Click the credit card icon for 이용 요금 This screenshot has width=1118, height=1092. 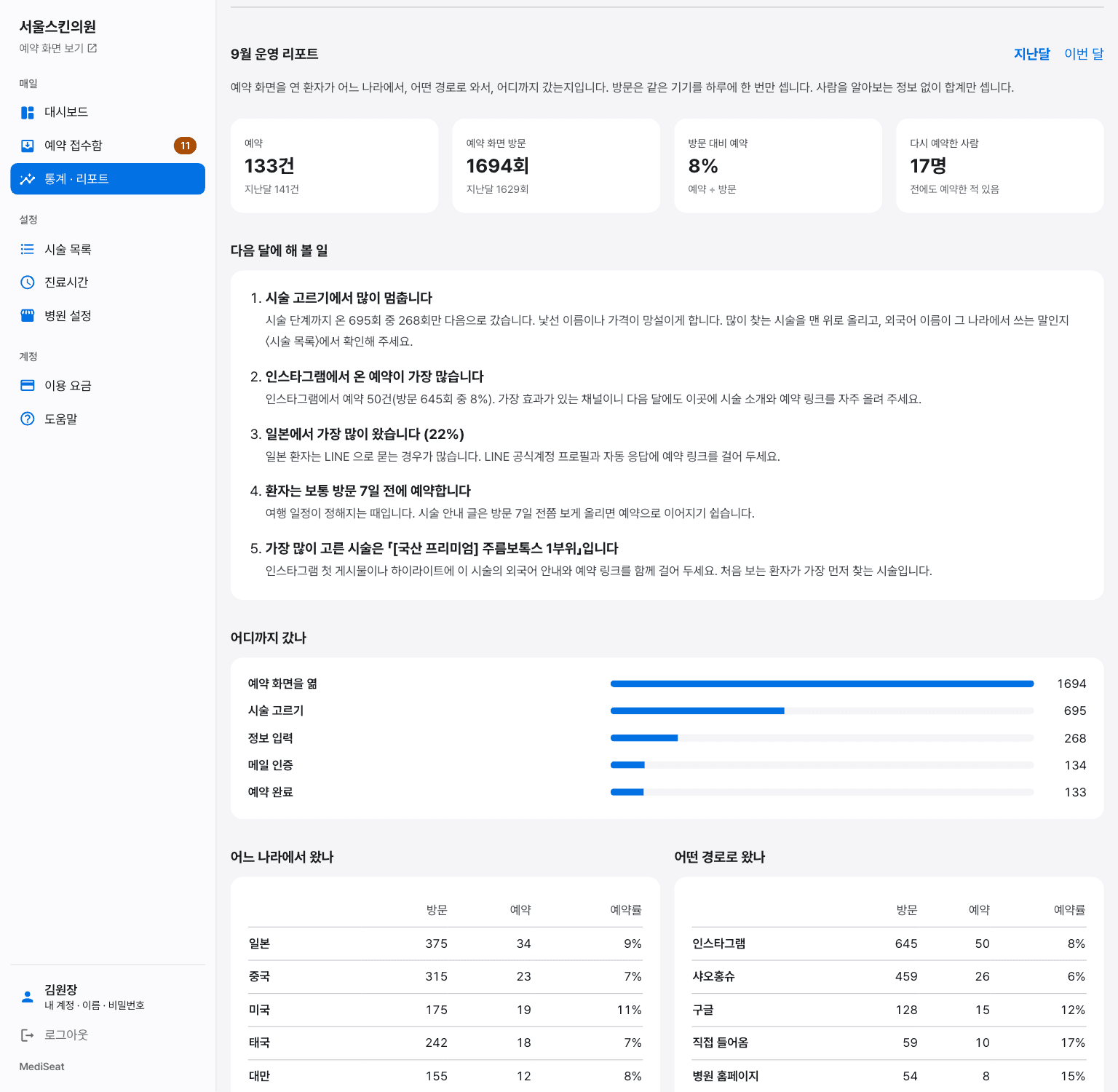(x=28, y=386)
